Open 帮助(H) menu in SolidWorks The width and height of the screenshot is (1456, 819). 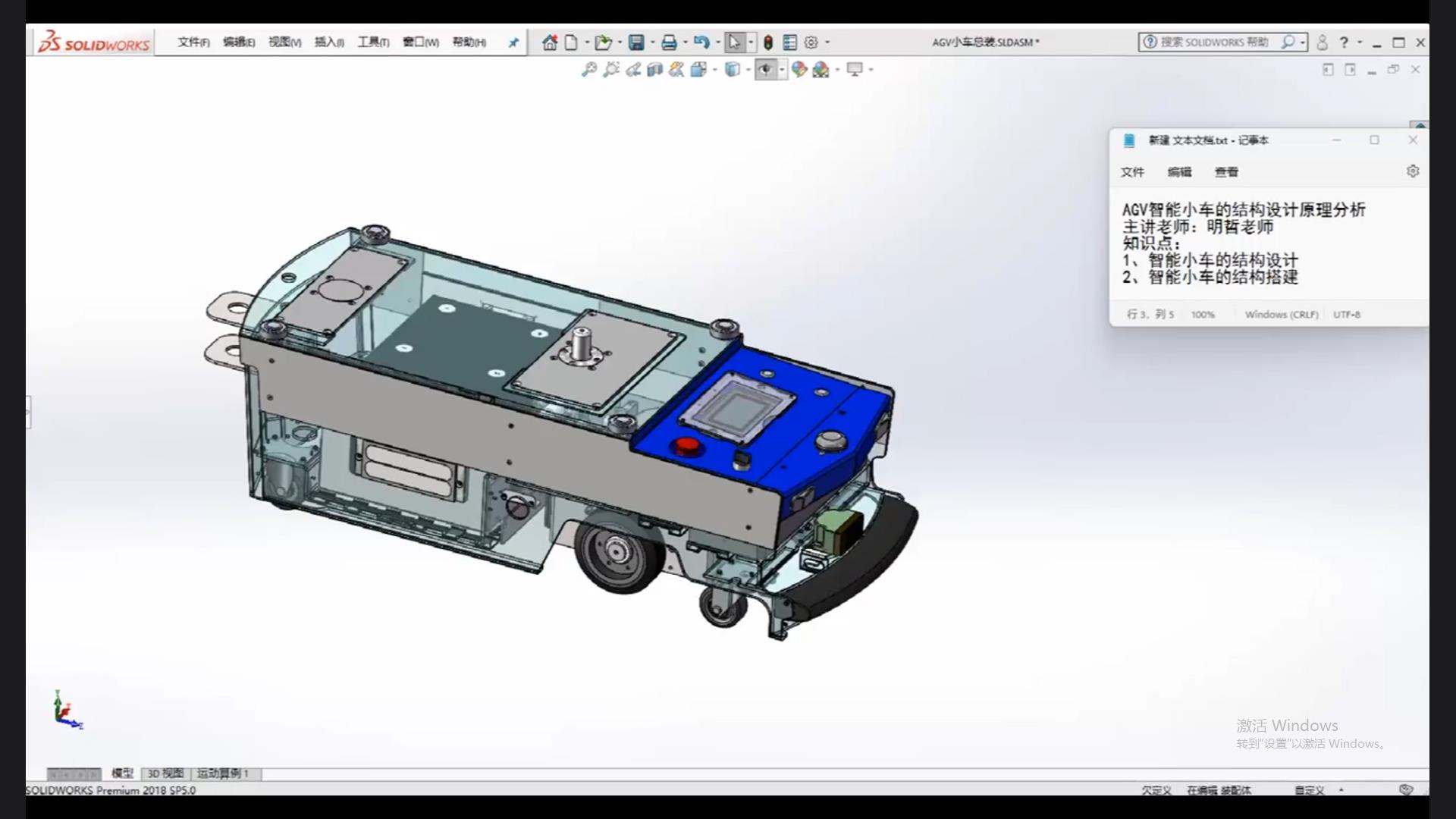tap(469, 42)
